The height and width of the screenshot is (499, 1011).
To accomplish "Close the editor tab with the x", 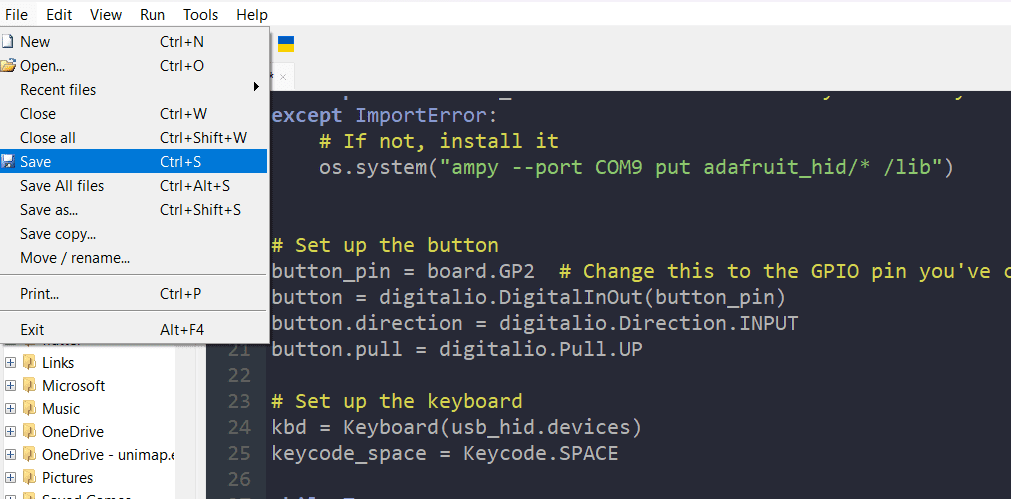I will coord(283,77).
